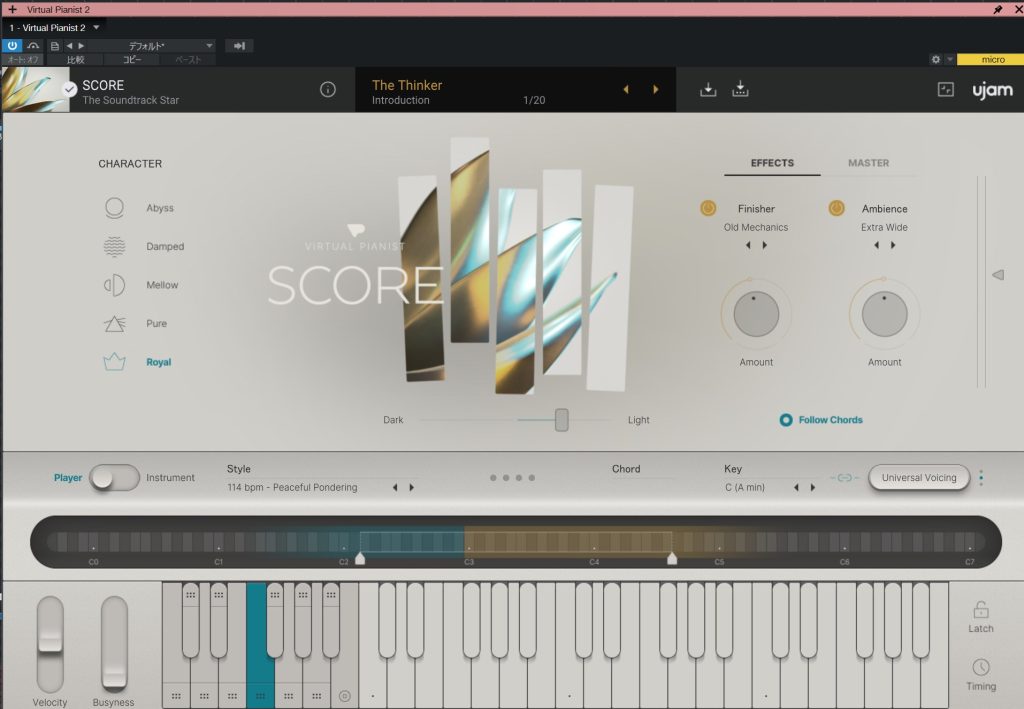Click the info icon beside SCORE
1024x709 pixels.
pos(328,90)
